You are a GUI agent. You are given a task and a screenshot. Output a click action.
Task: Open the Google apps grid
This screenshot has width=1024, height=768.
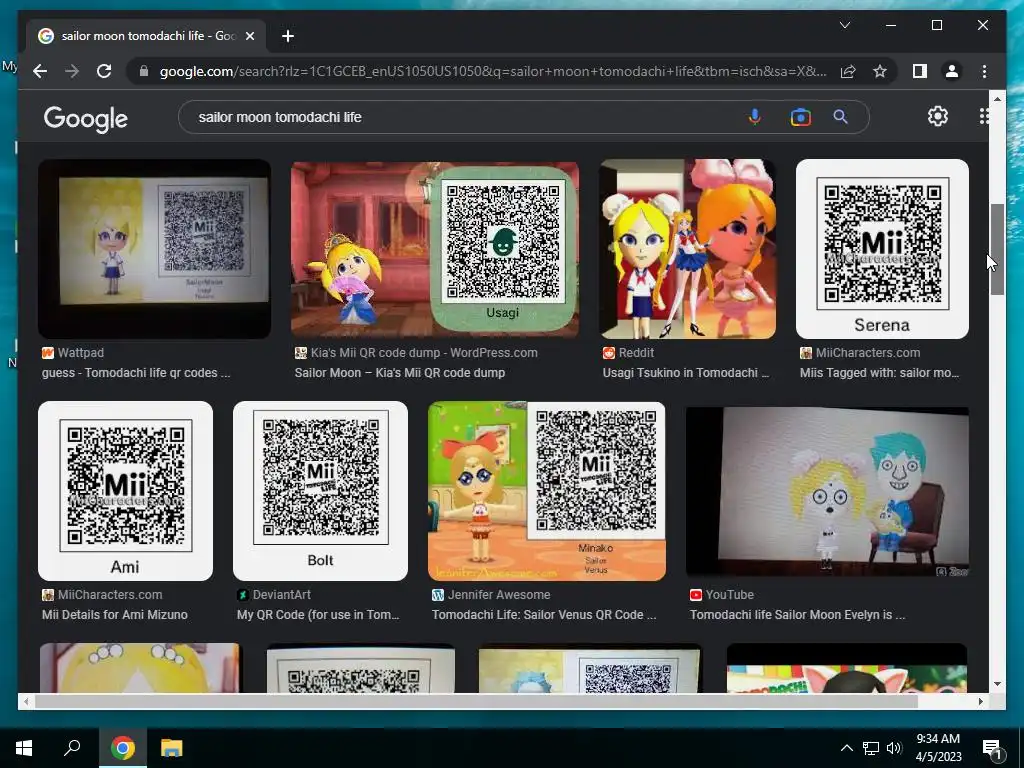click(x=984, y=116)
